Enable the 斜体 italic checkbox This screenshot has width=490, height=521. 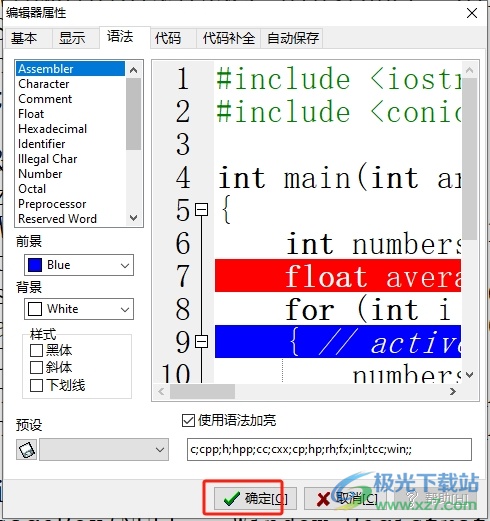[36, 368]
